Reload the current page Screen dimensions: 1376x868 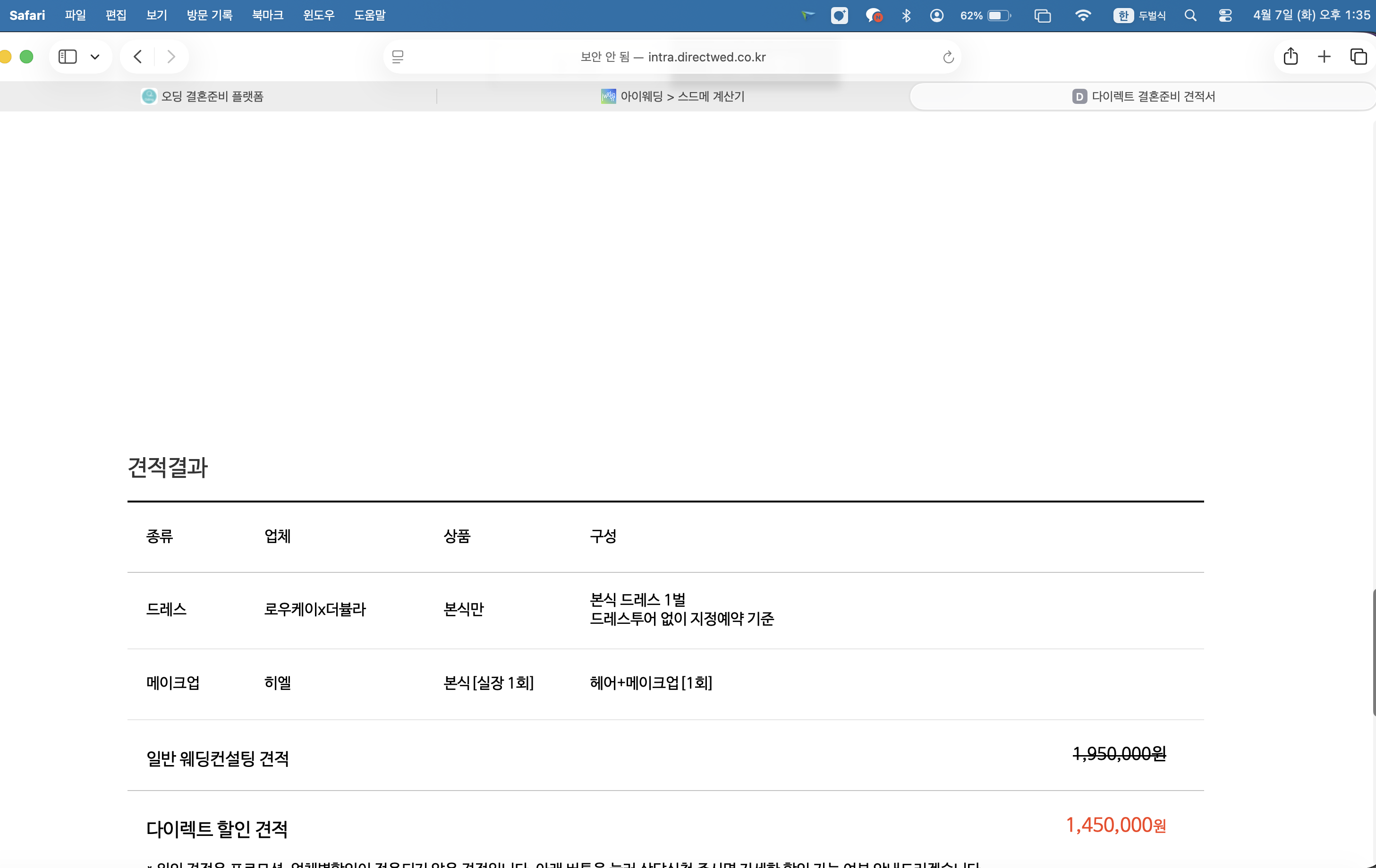pyautogui.click(x=948, y=57)
